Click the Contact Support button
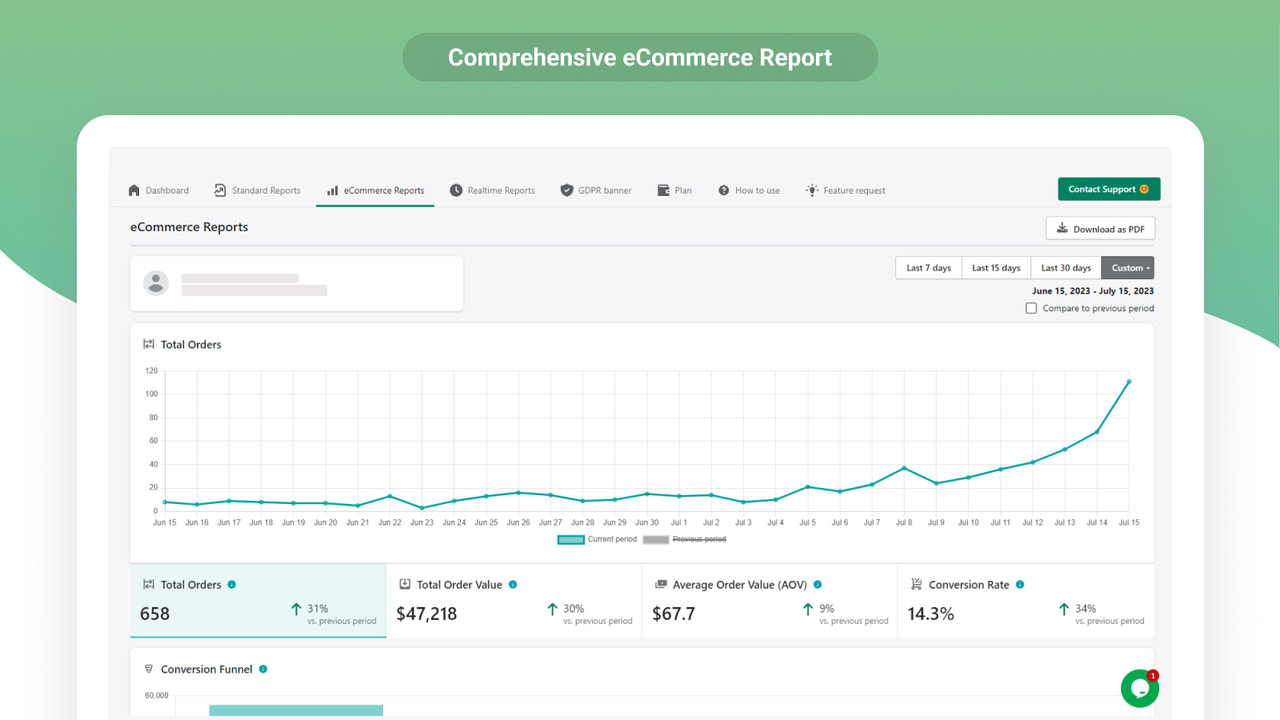This screenshot has height=720, width=1280. click(1109, 188)
